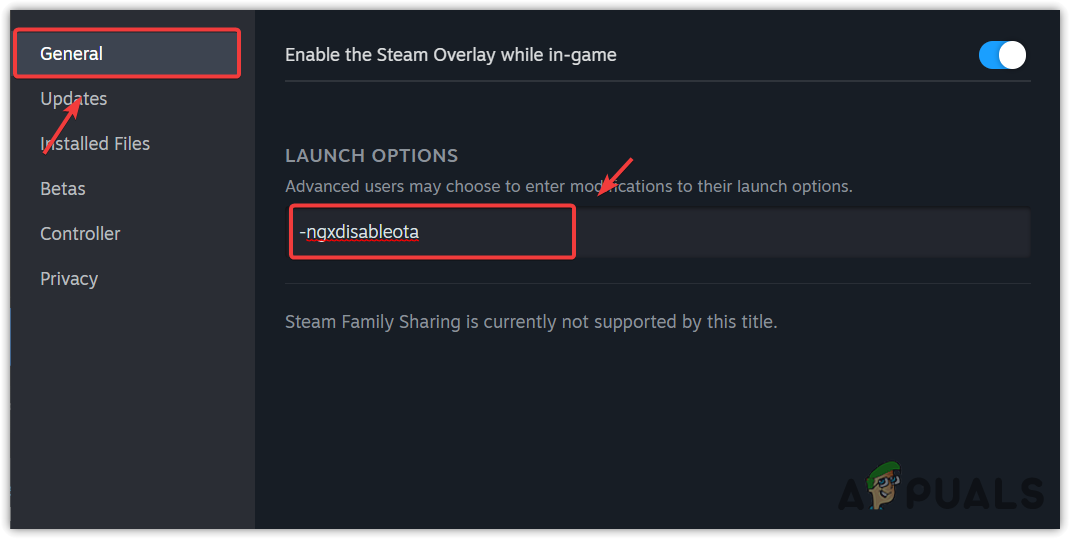The width and height of the screenshot is (1070, 539).
Task: Click the separator line below launch options
Action: click(x=657, y=283)
